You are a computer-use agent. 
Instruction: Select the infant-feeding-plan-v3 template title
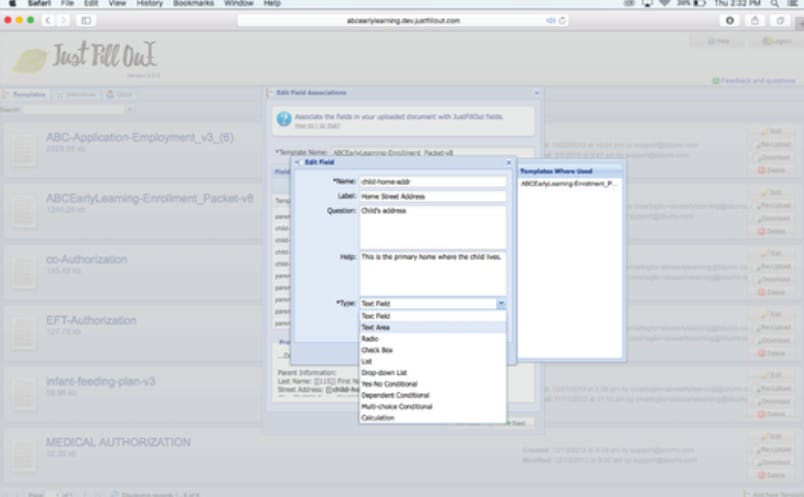100,382
